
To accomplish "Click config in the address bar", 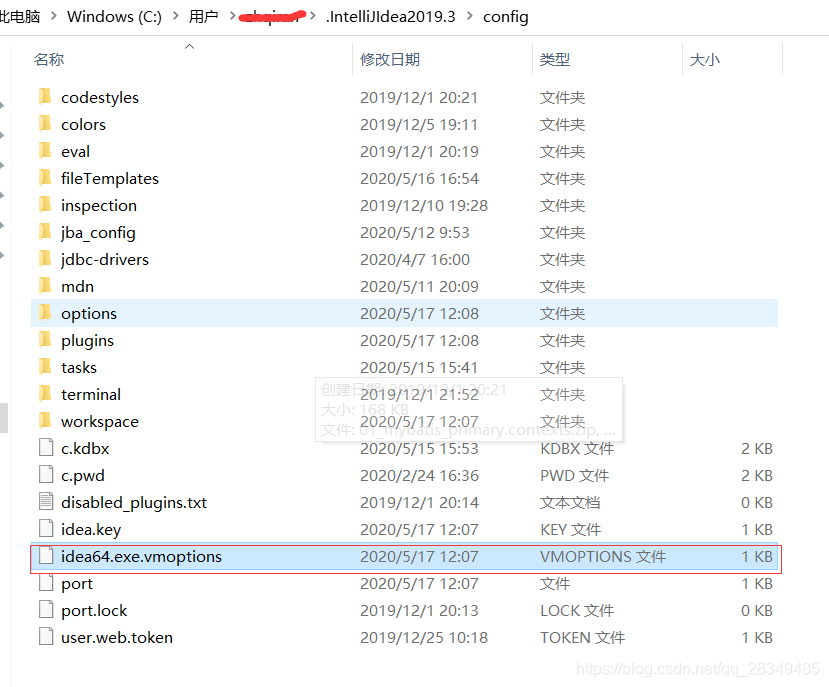I will pyautogui.click(x=505, y=17).
